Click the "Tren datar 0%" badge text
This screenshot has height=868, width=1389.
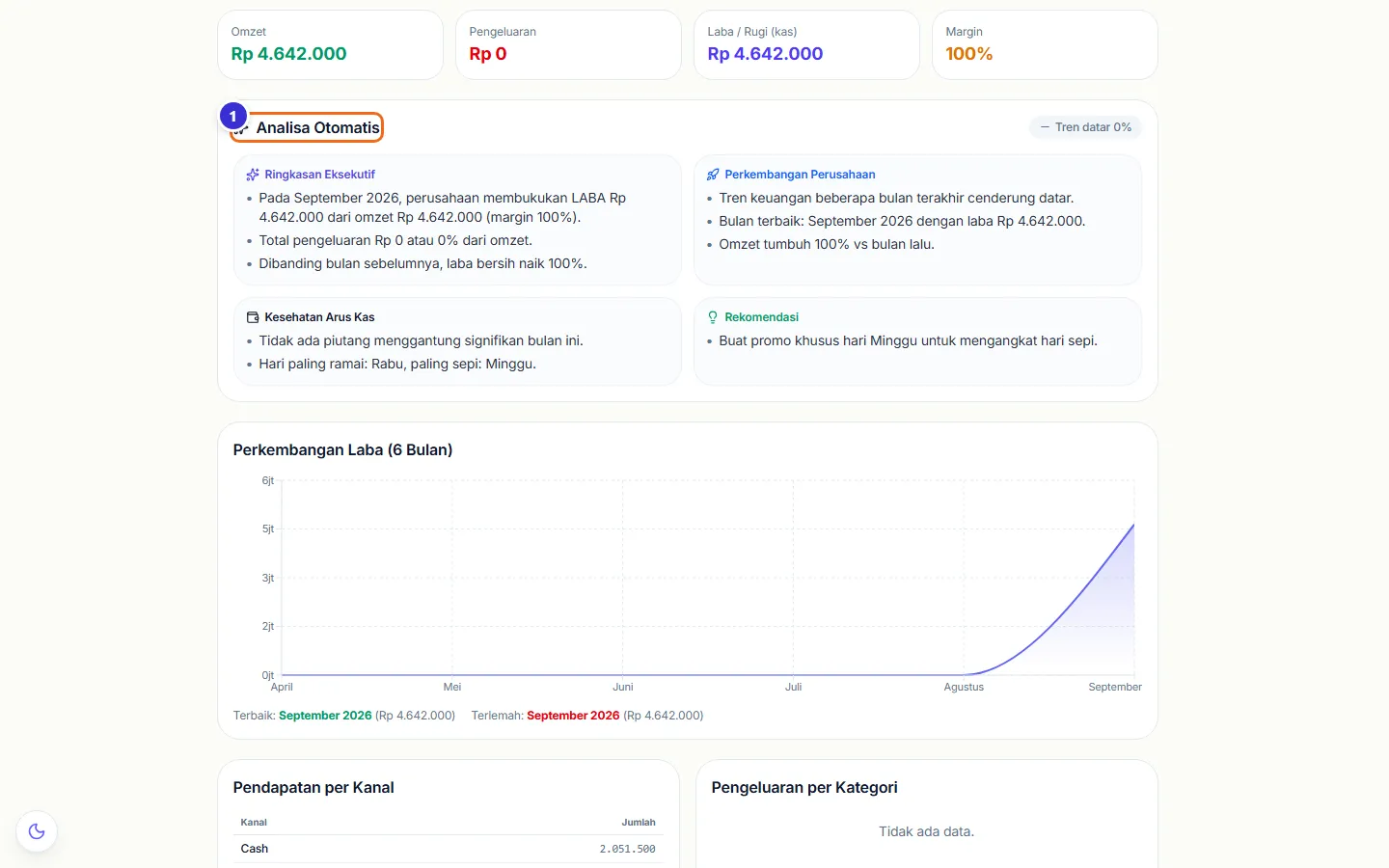pos(1093,127)
